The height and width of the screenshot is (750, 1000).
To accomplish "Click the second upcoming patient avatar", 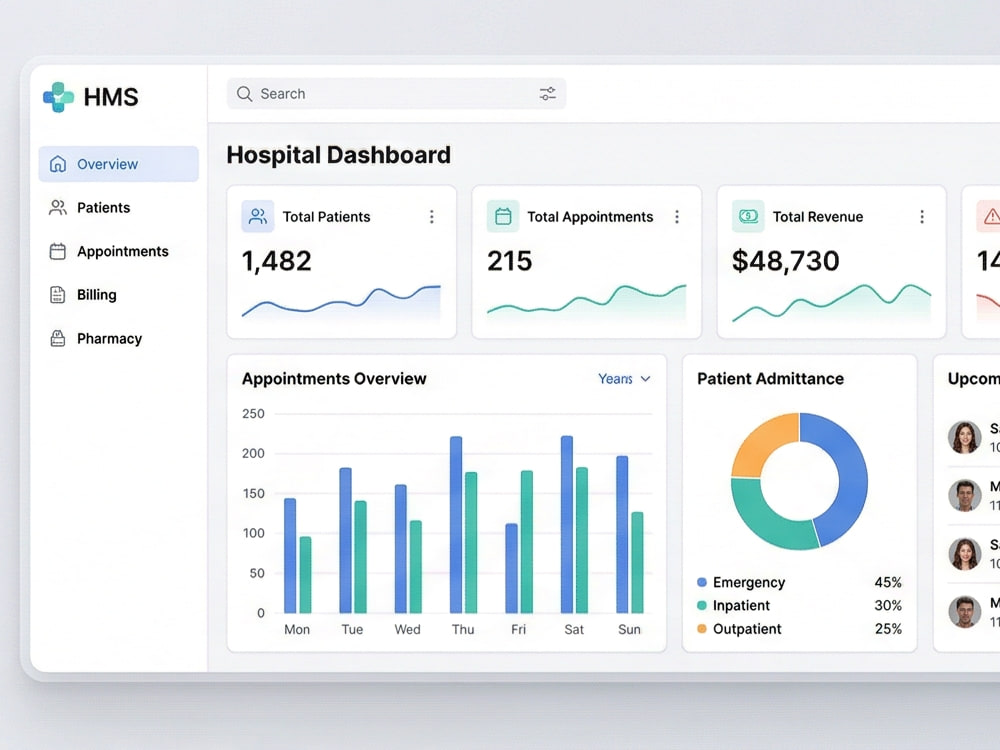I will click(964, 496).
